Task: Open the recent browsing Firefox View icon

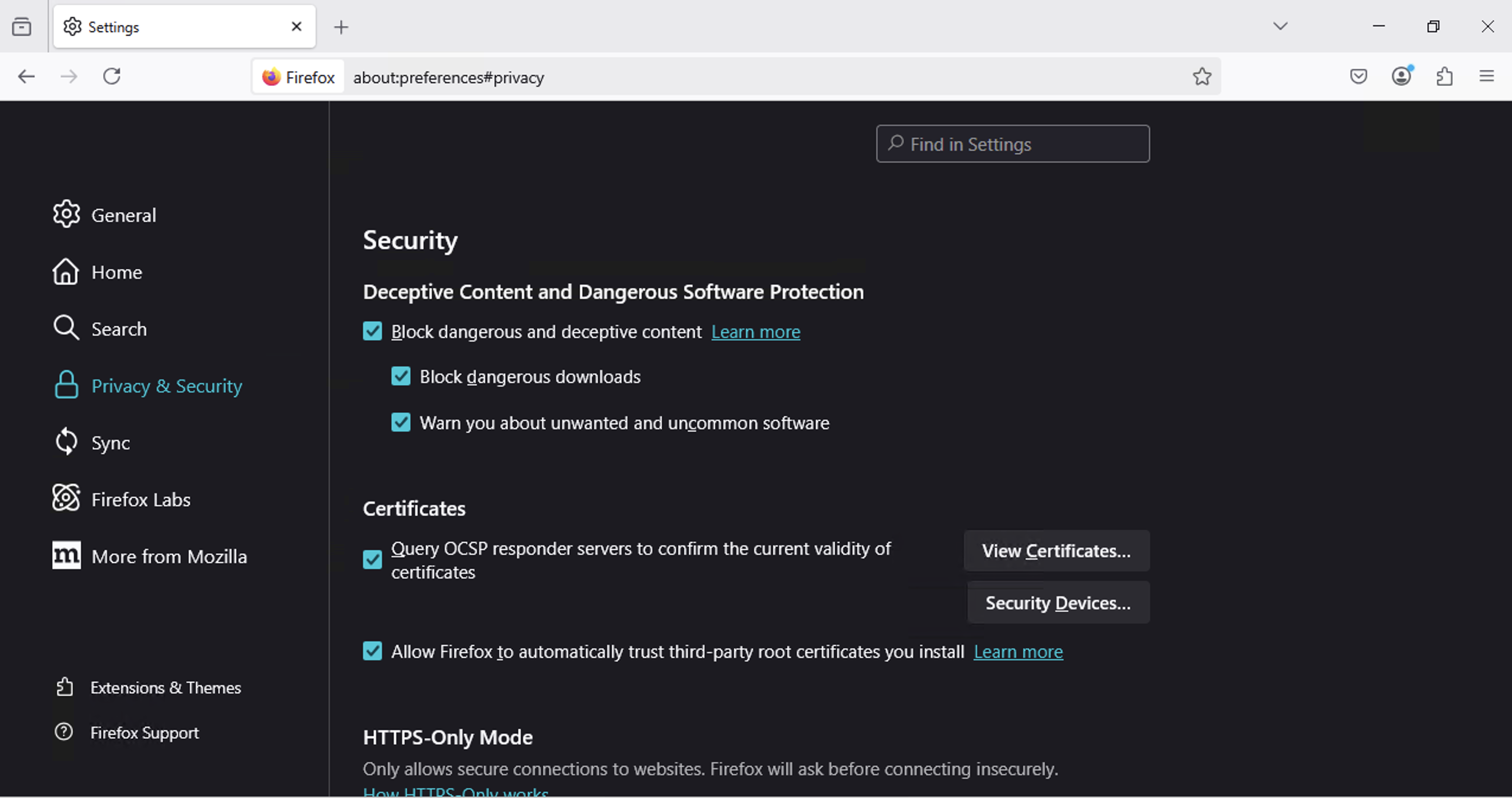Action: (22, 27)
